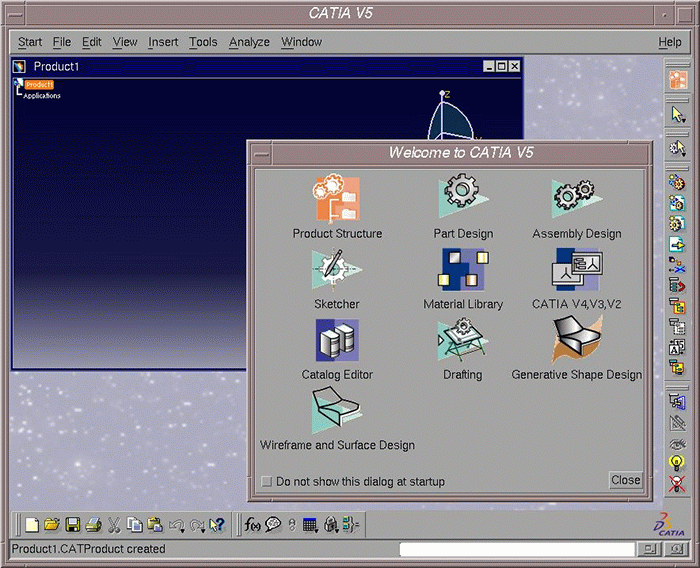
Task: Click the chain link icon in bottom toolbar
Action: [292, 525]
